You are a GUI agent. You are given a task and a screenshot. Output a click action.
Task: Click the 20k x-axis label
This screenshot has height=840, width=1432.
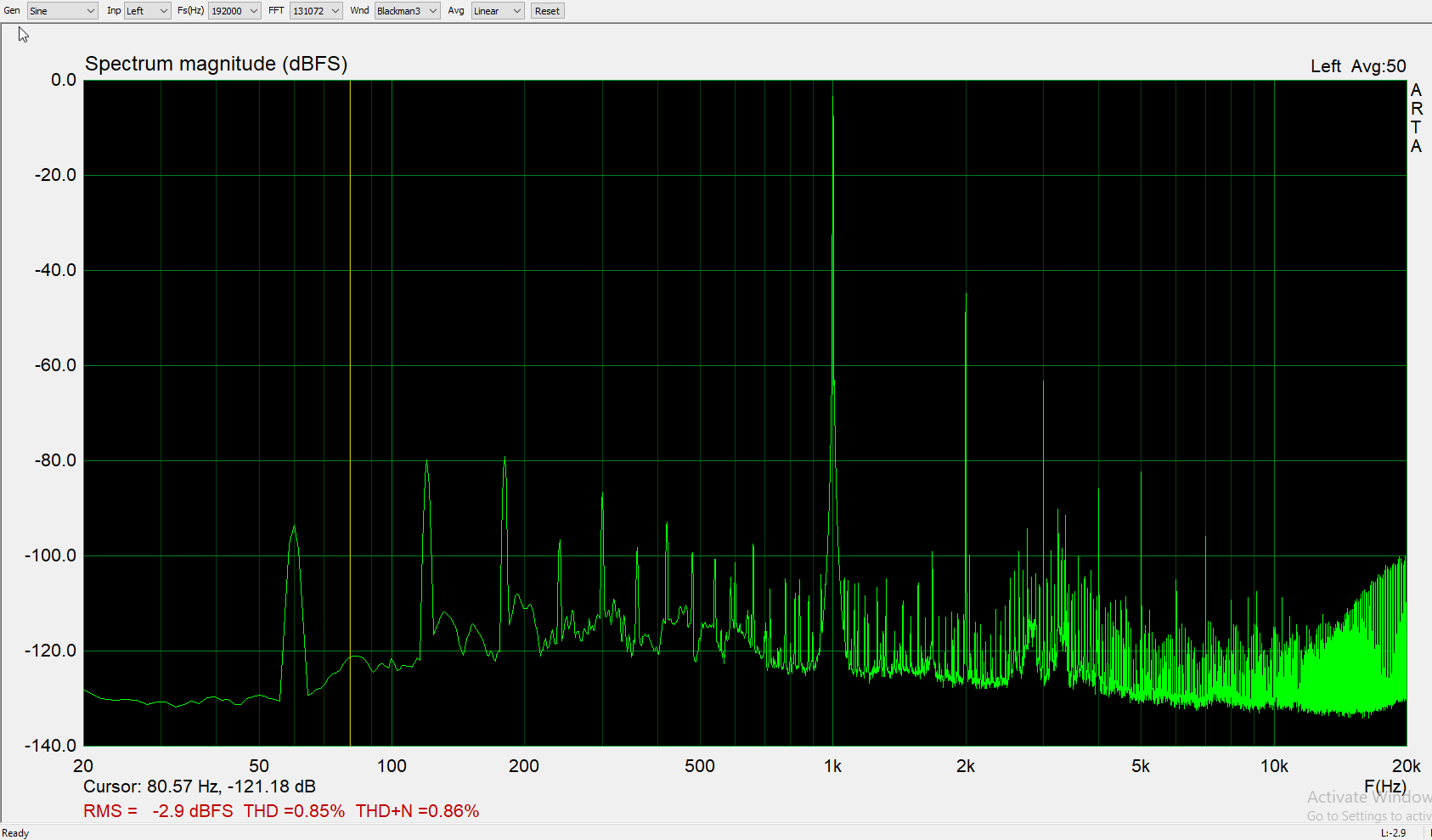1406,766
